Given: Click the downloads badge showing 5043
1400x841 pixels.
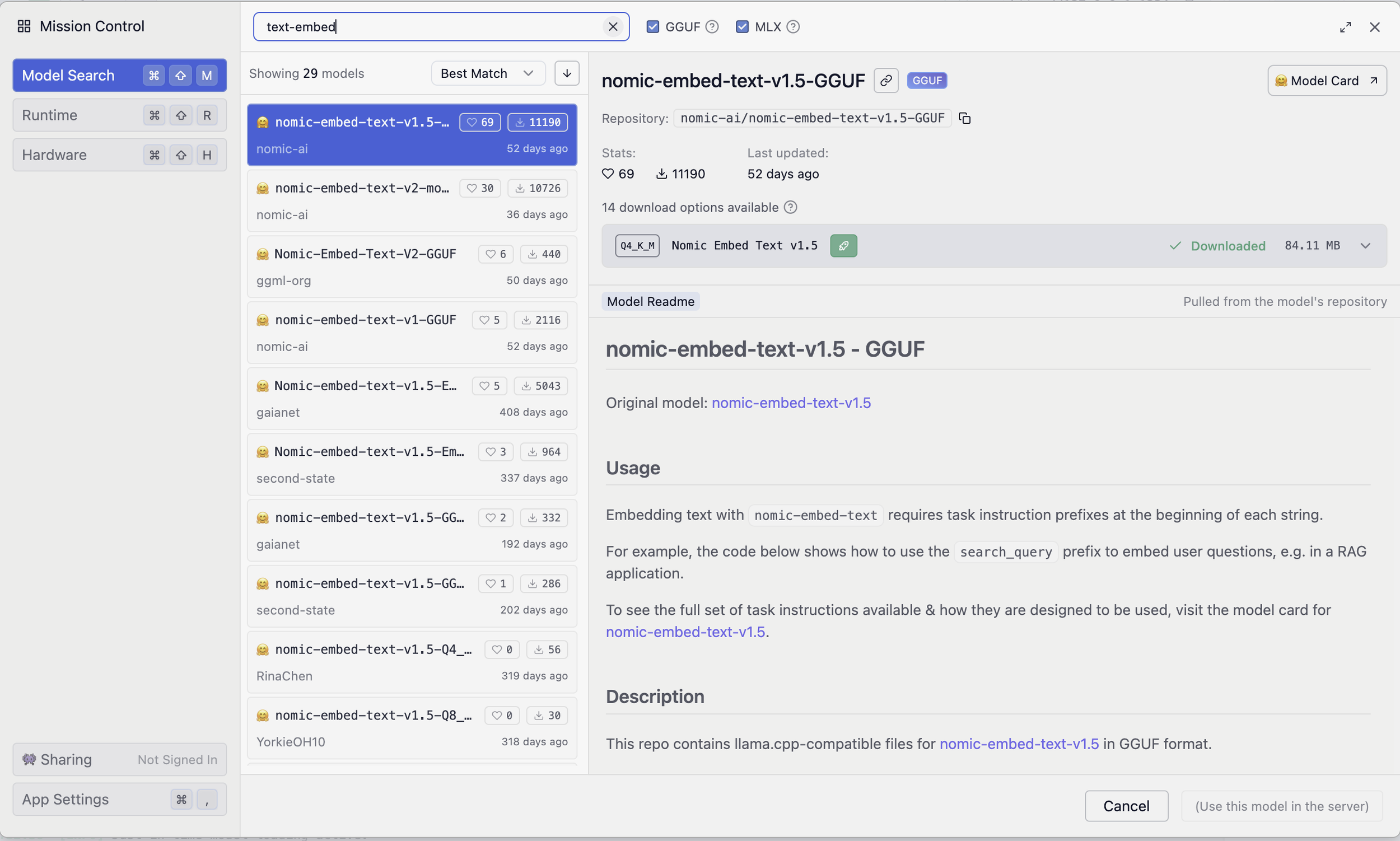Looking at the screenshot, I should click(x=541, y=386).
